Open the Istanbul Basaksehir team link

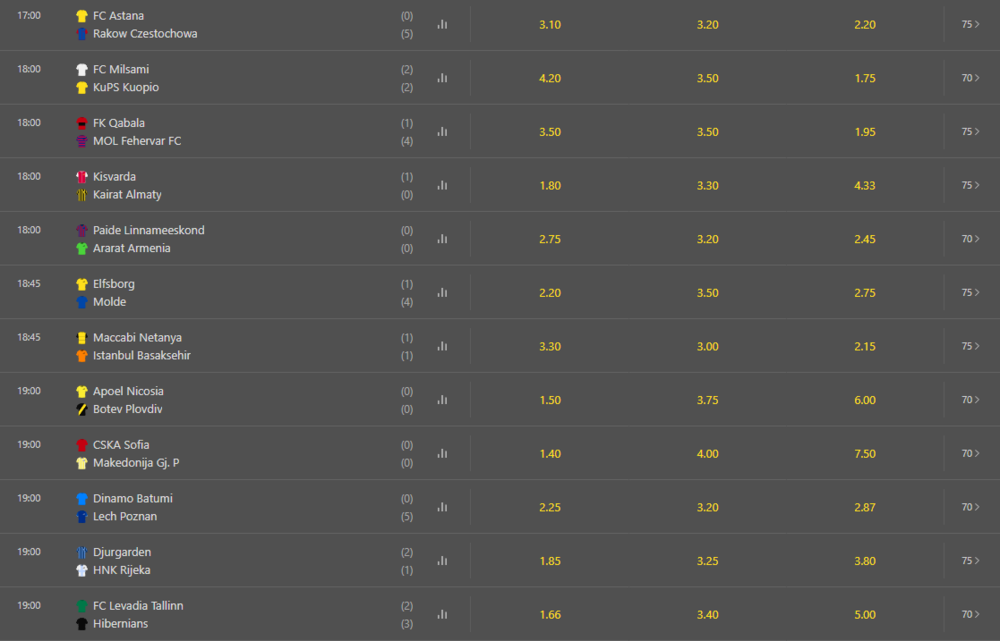(x=142, y=355)
